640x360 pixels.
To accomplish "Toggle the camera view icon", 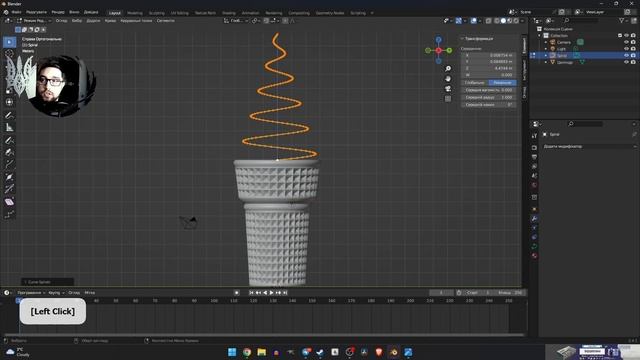I will coord(448,89).
